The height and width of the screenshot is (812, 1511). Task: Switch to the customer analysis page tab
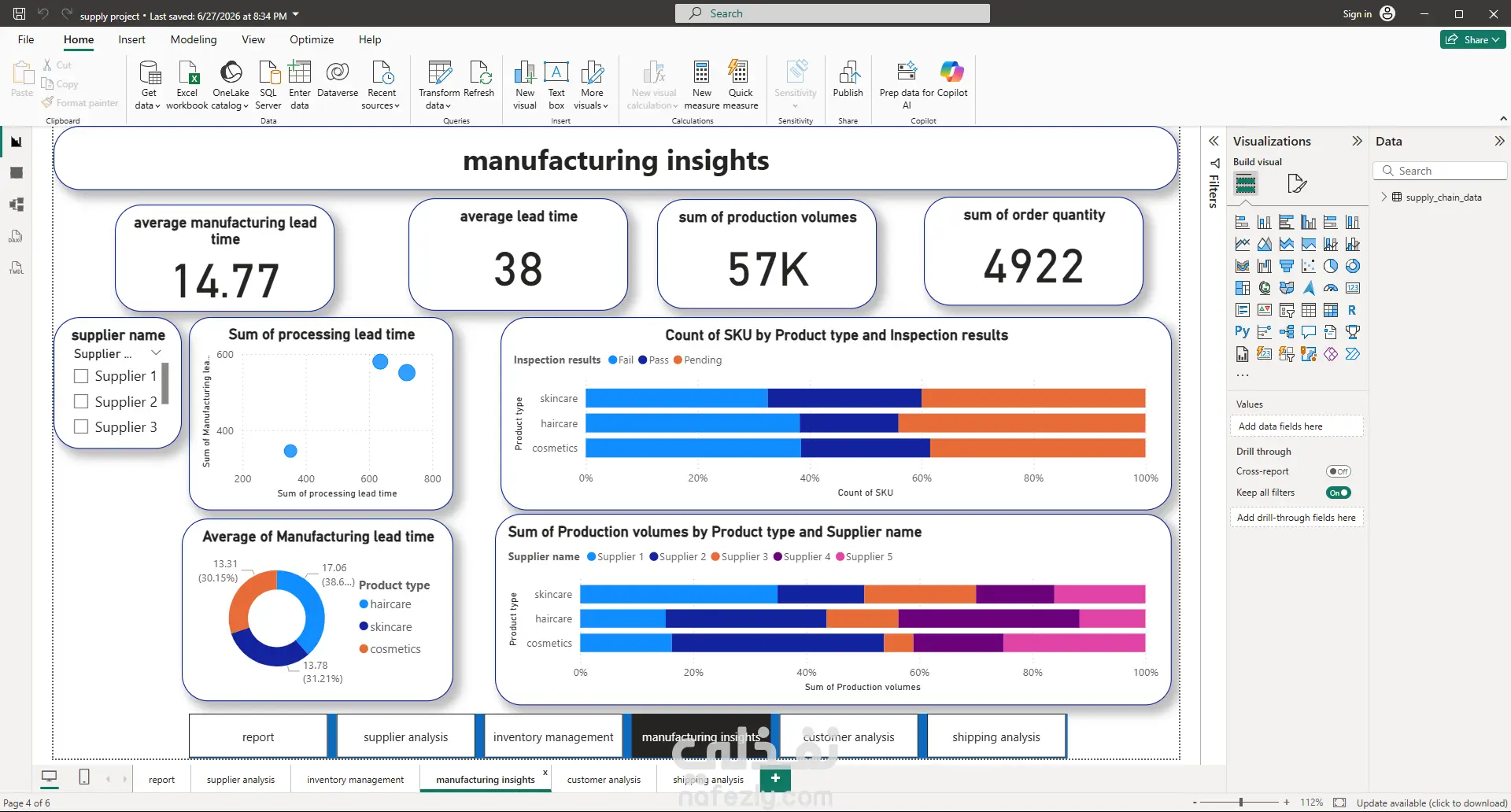(x=604, y=780)
